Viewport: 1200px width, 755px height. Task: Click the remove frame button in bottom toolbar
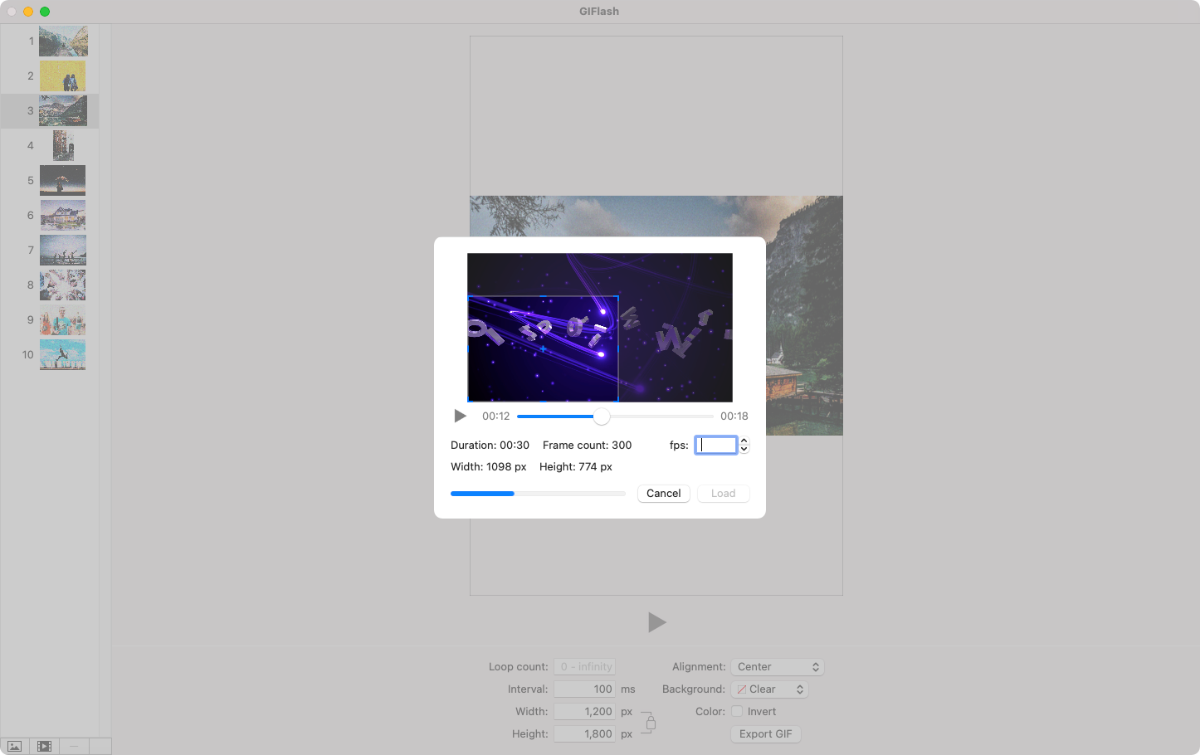coord(74,745)
